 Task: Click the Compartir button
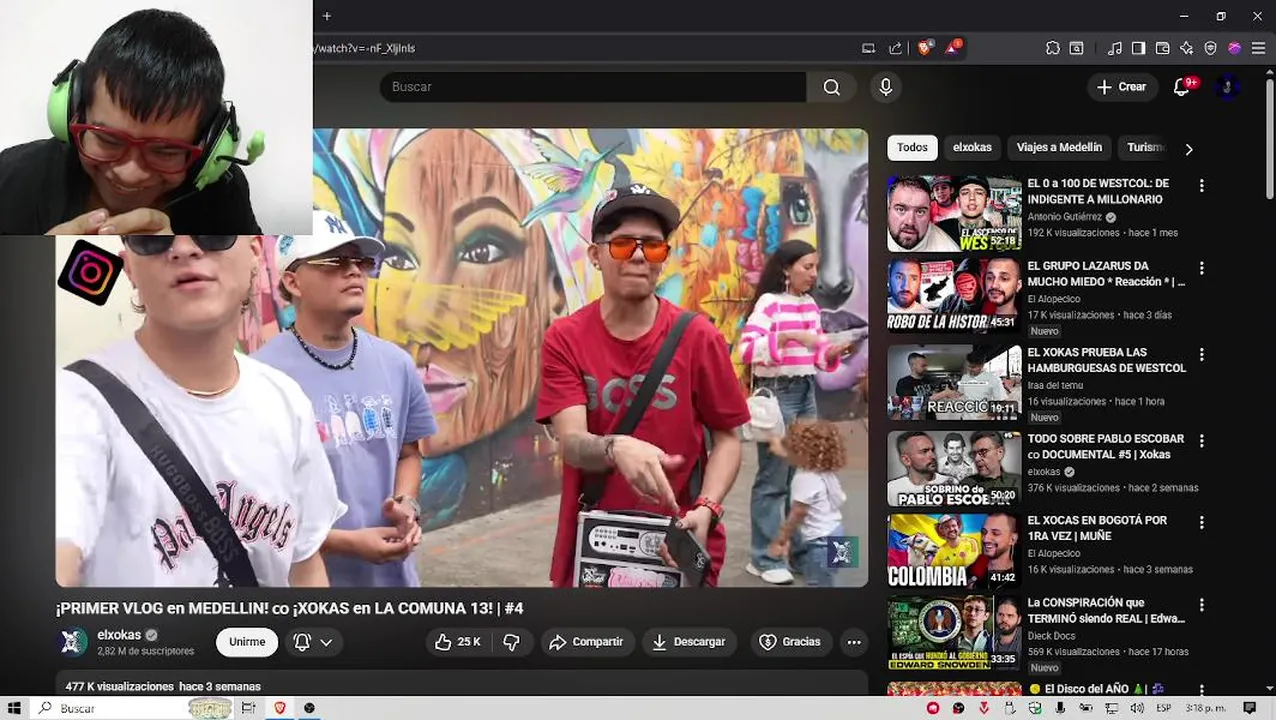[587, 642]
